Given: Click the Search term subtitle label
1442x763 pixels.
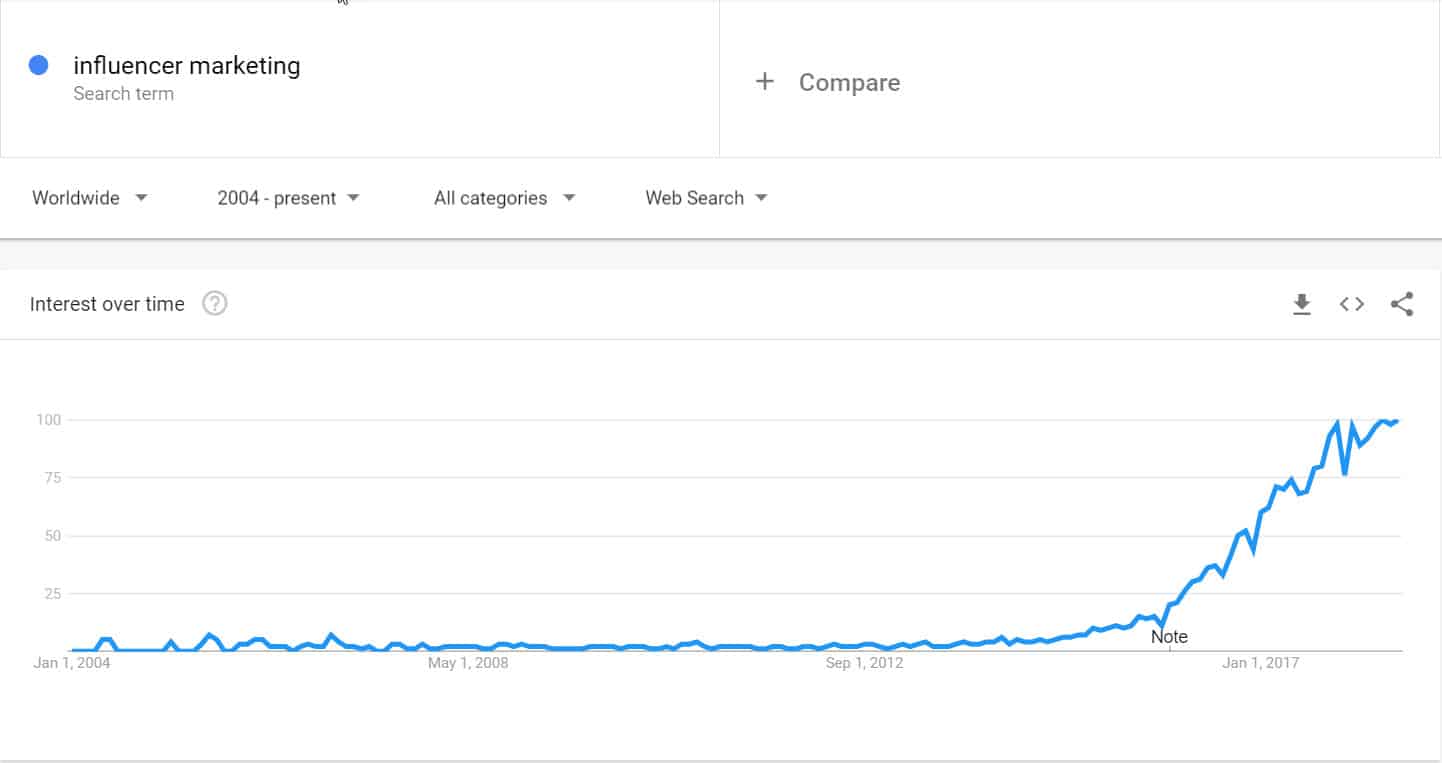Looking at the screenshot, I should coord(124,93).
